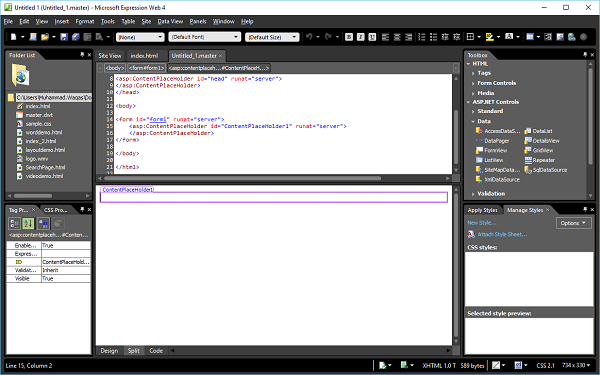This screenshot has width=600, height=375.
Task: Open the (Default Font) dropdown
Action: point(205,37)
